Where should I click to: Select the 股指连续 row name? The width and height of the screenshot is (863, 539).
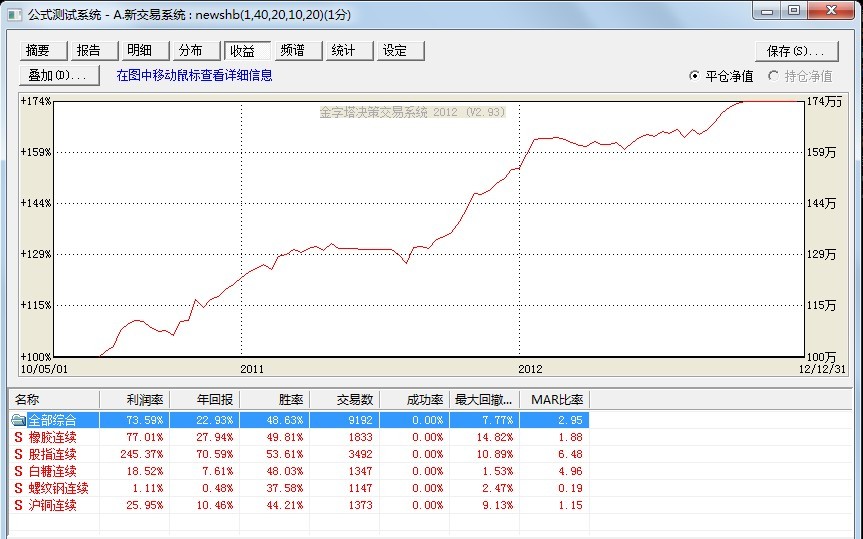pos(52,454)
